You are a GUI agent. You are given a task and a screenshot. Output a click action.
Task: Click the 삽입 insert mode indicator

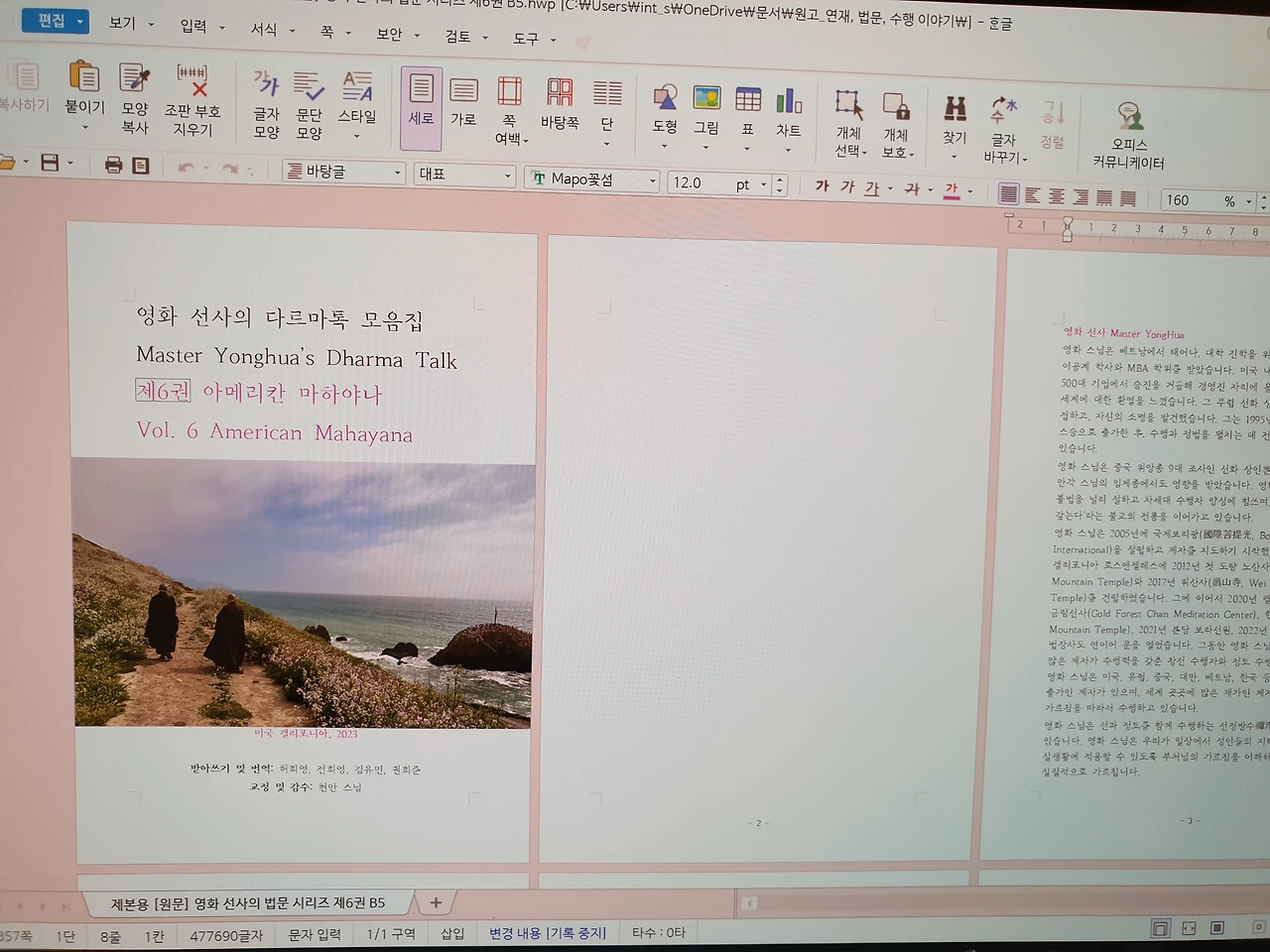[452, 933]
